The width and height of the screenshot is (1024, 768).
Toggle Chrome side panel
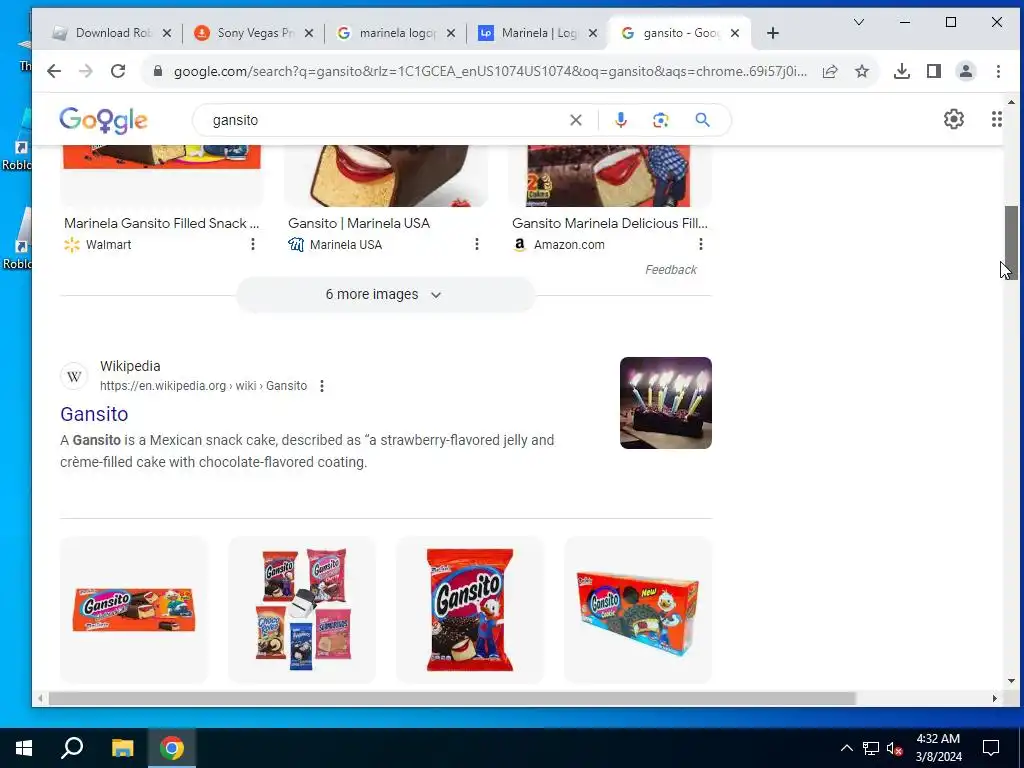934,71
